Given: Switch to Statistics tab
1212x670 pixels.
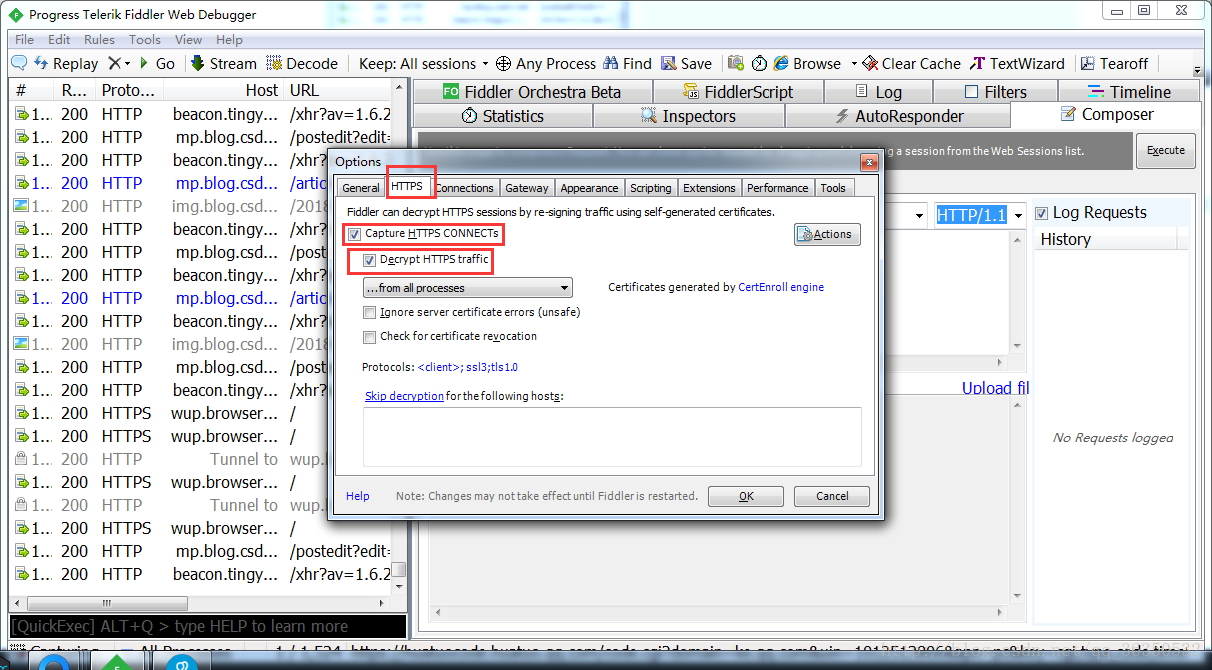Looking at the screenshot, I should pyautogui.click(x=503, y=116).
